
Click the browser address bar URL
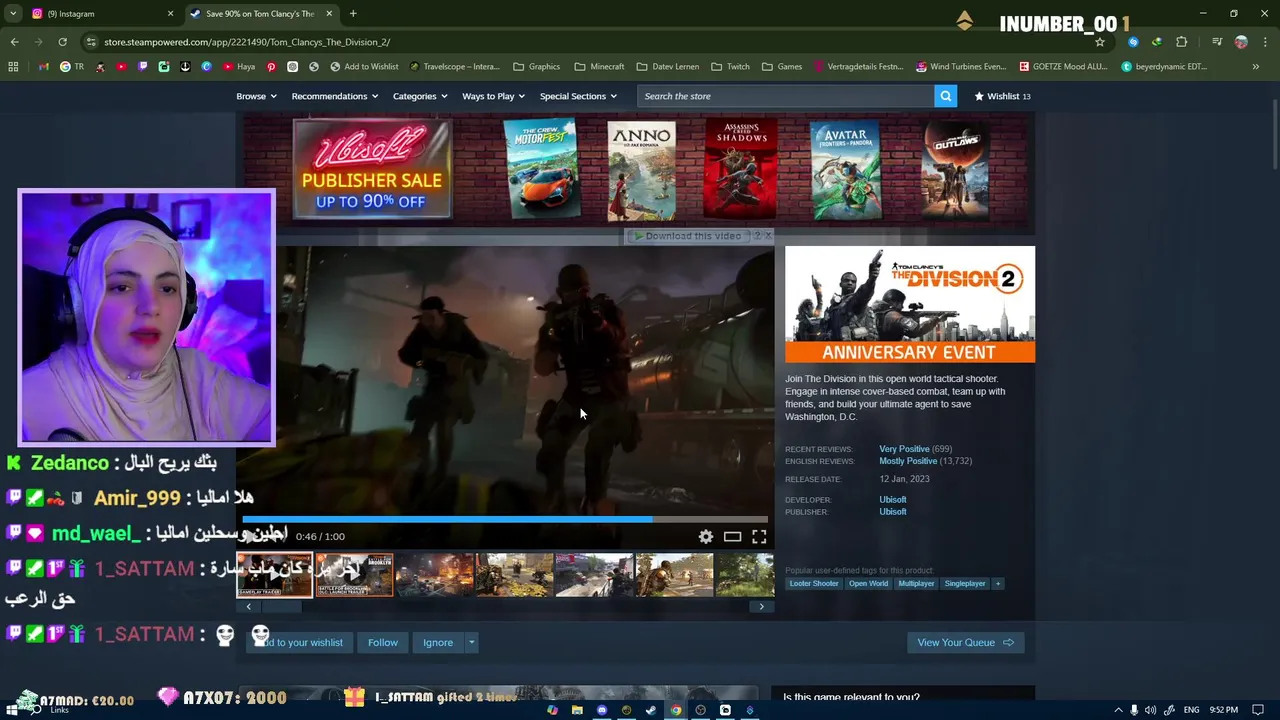coord(247,42)
